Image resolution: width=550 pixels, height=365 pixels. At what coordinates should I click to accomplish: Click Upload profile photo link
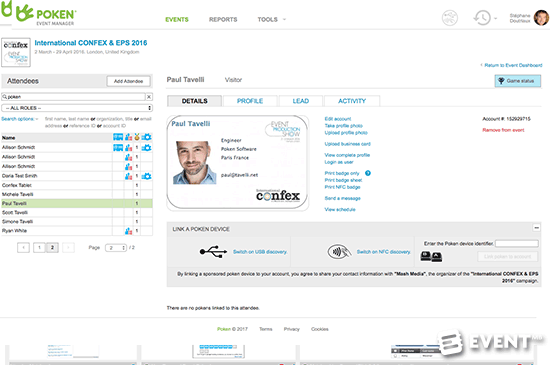point(346,133)
